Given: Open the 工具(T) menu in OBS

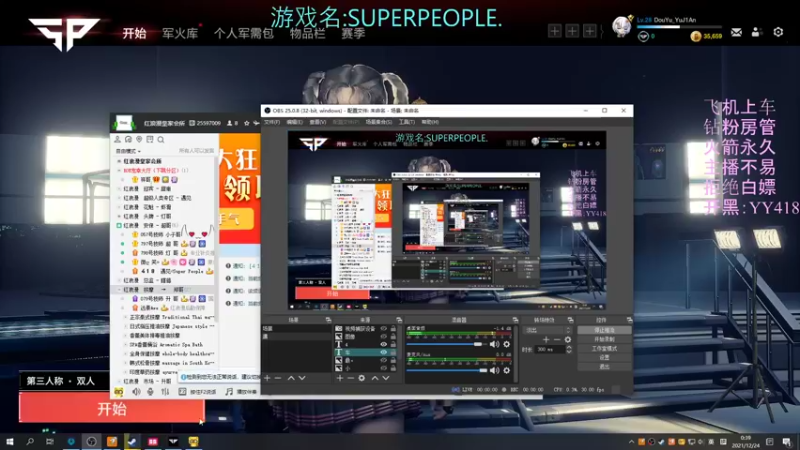Looking at the screenshot, I should pyautogui.click(x=407, y=122).
